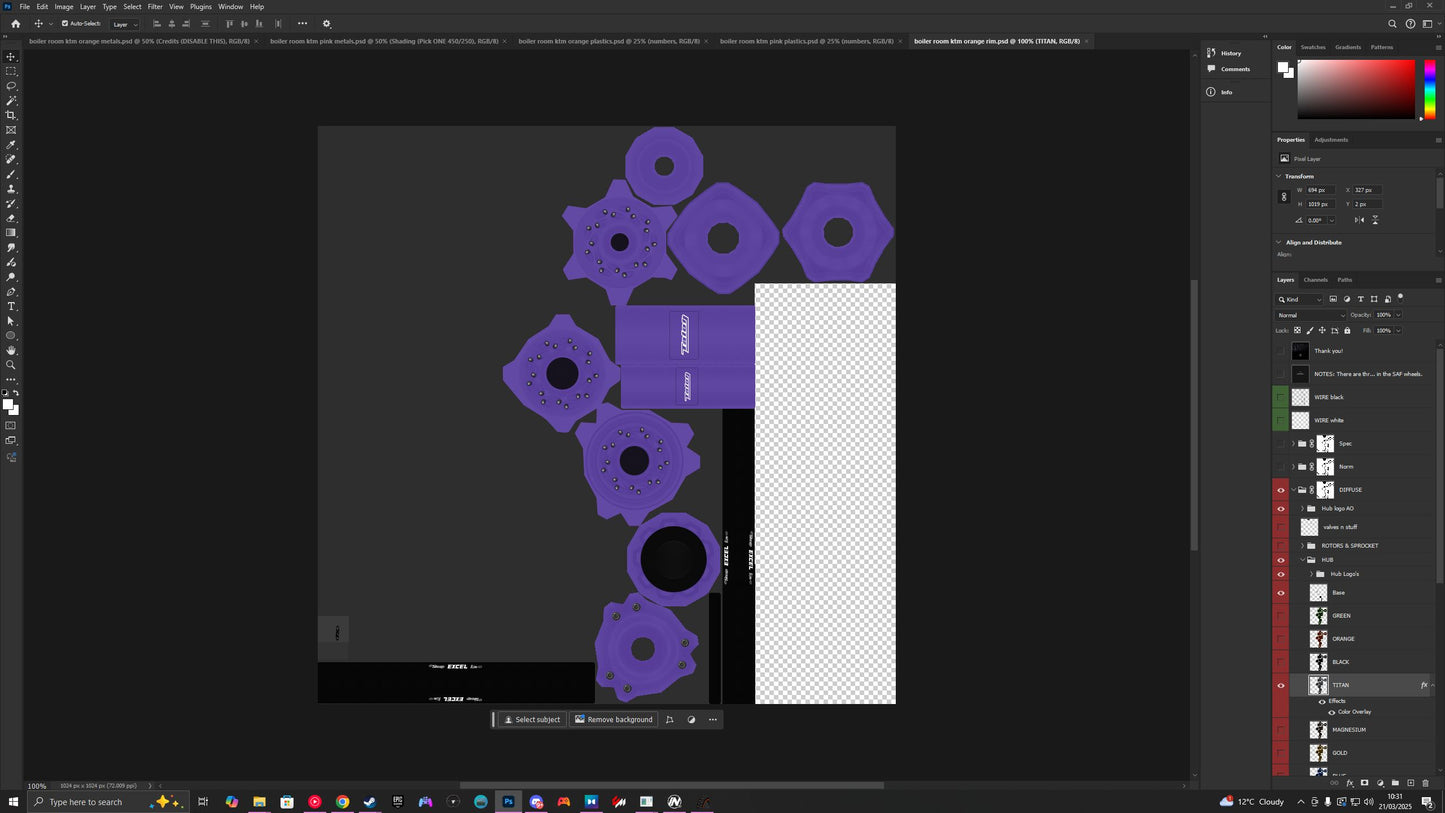Image resolution: width=1445 pixels, height=813 pixels.
Task: Activate the Horizontal Type tool
Action: tap(11, 306)
